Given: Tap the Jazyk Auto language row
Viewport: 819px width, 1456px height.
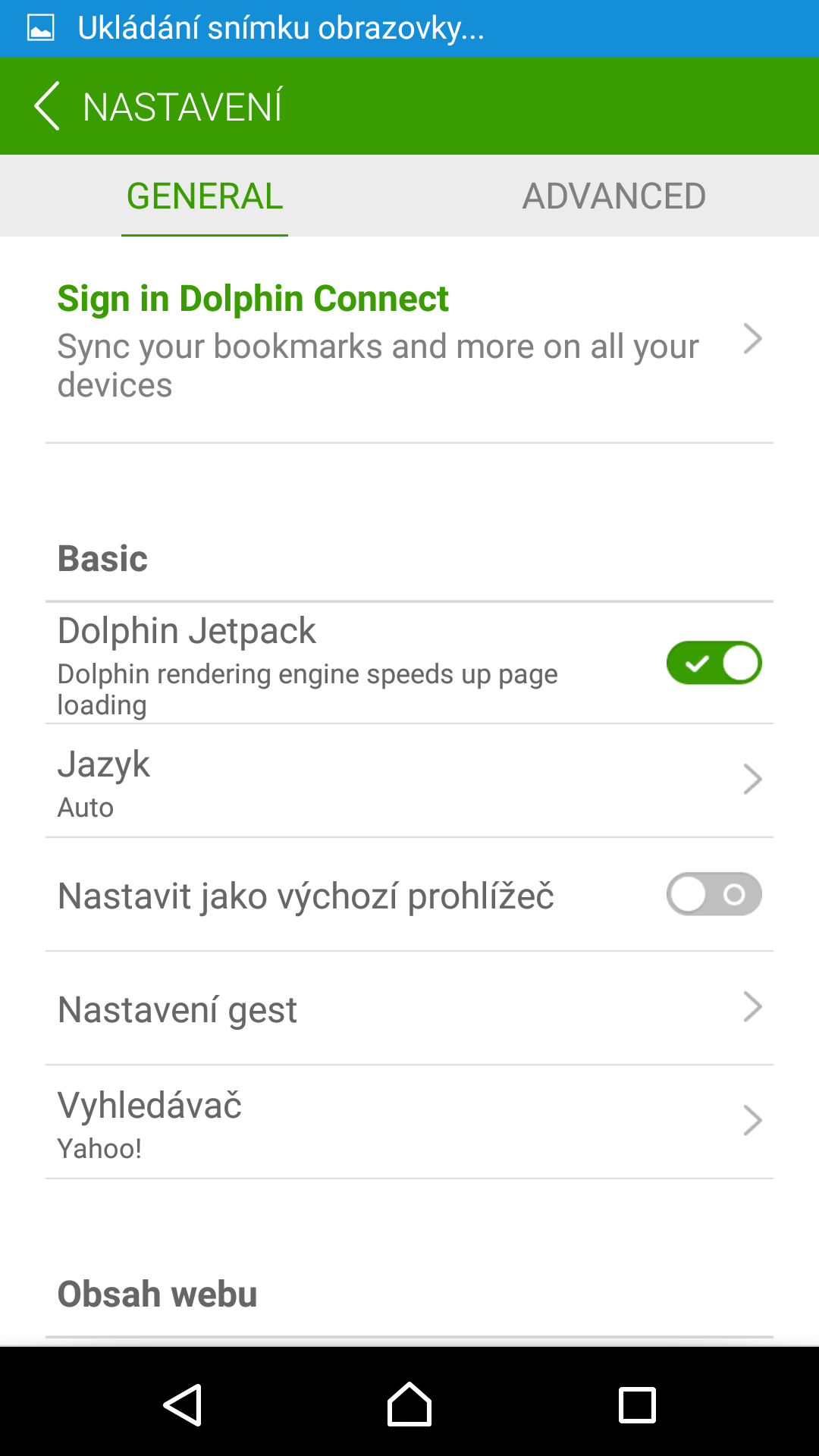Looking at the screenshot, I should [409, 780].
